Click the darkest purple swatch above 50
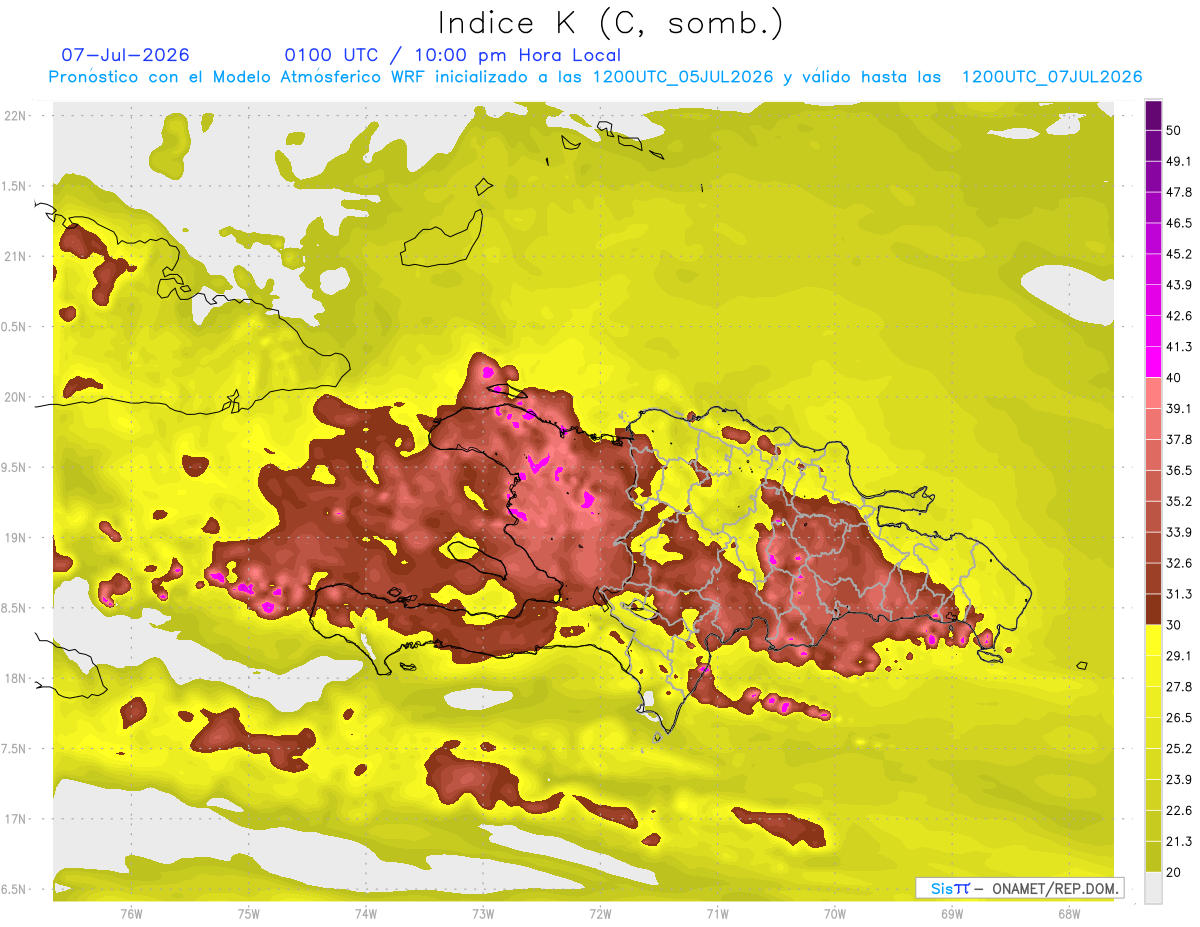 click(x=1153, y=115)
